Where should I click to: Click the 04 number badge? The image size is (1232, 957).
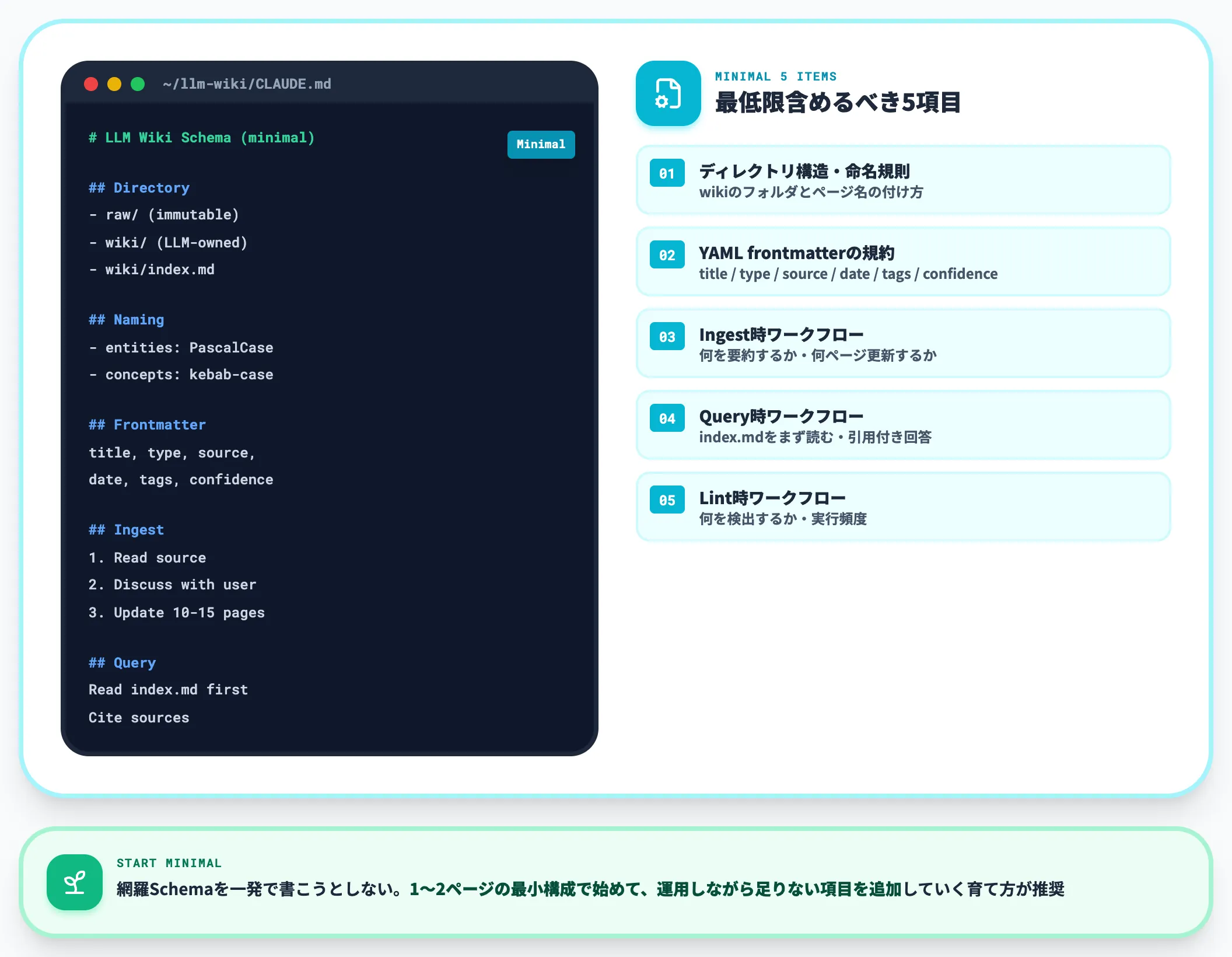(x=667, y=418)
